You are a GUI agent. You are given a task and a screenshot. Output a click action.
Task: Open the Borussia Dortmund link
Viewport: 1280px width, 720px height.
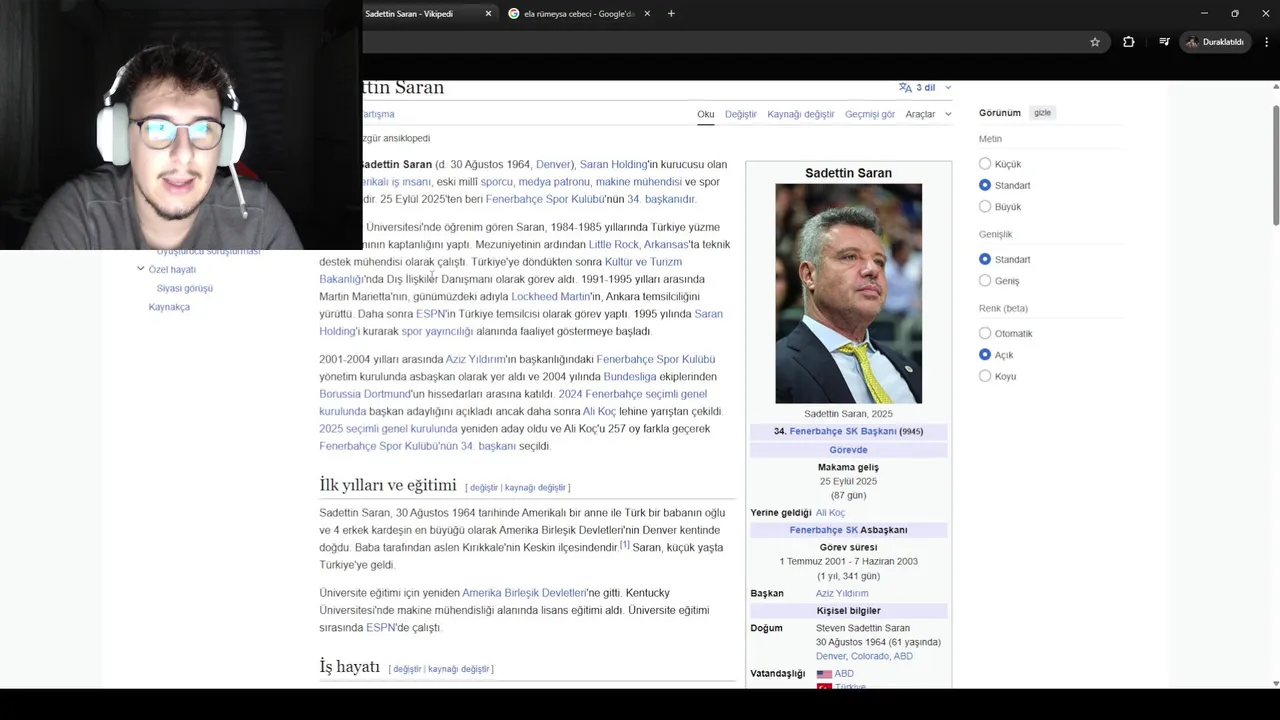click(364, 395)
